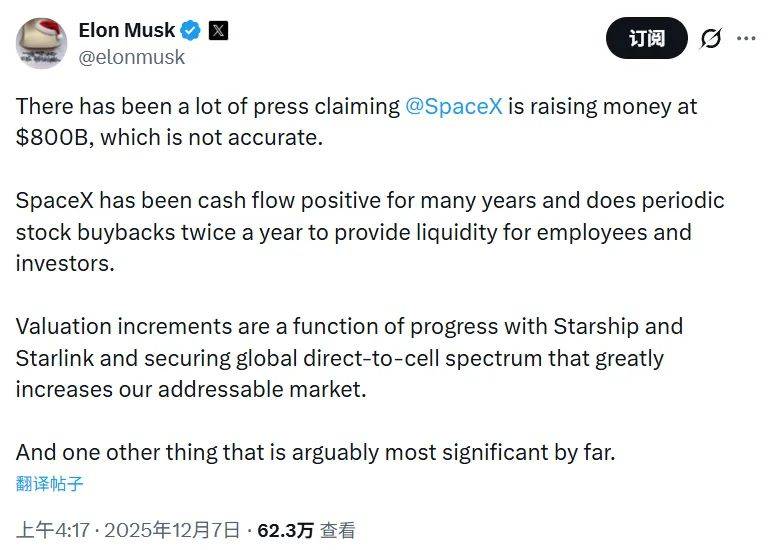Click the 查看 views label
Image resolution: width=770 pixels, height=550 pixels.
click(x=337, y=530)
